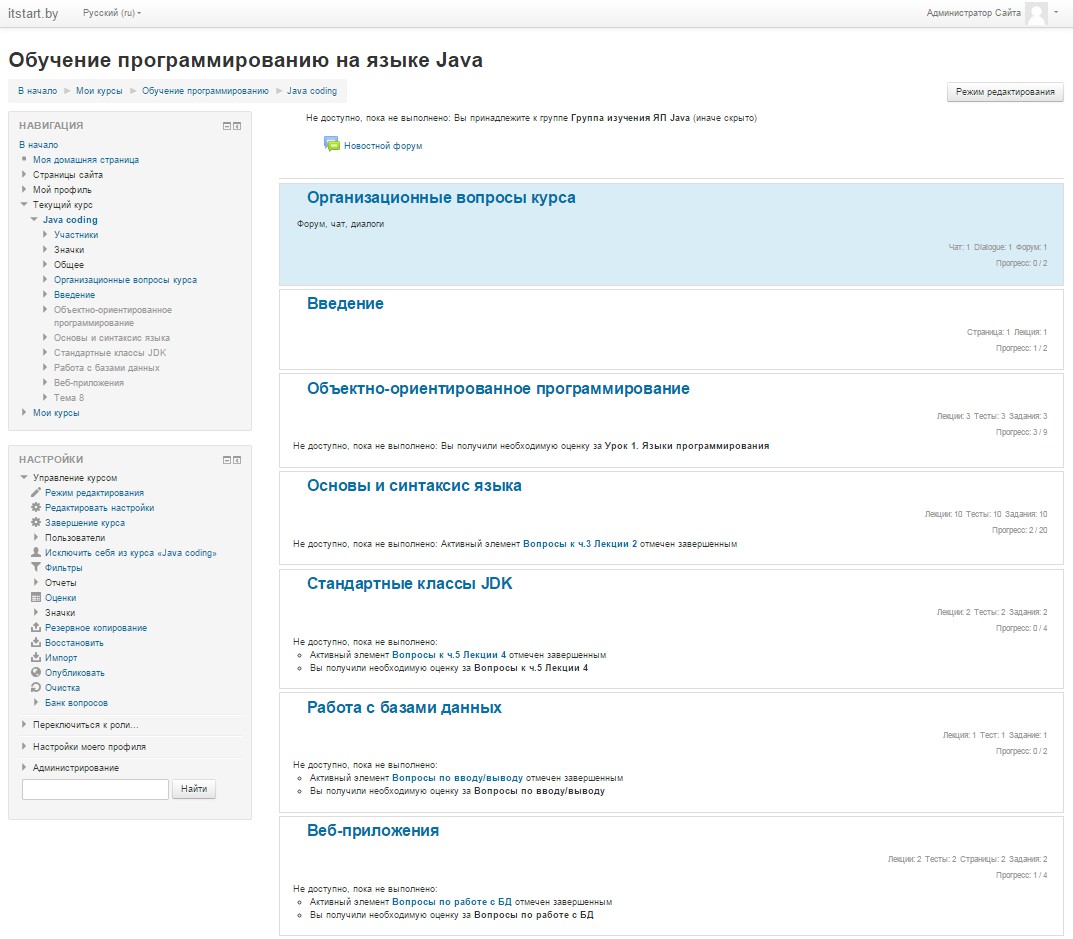Click the Администратор Сайта user name

(973, 13)
